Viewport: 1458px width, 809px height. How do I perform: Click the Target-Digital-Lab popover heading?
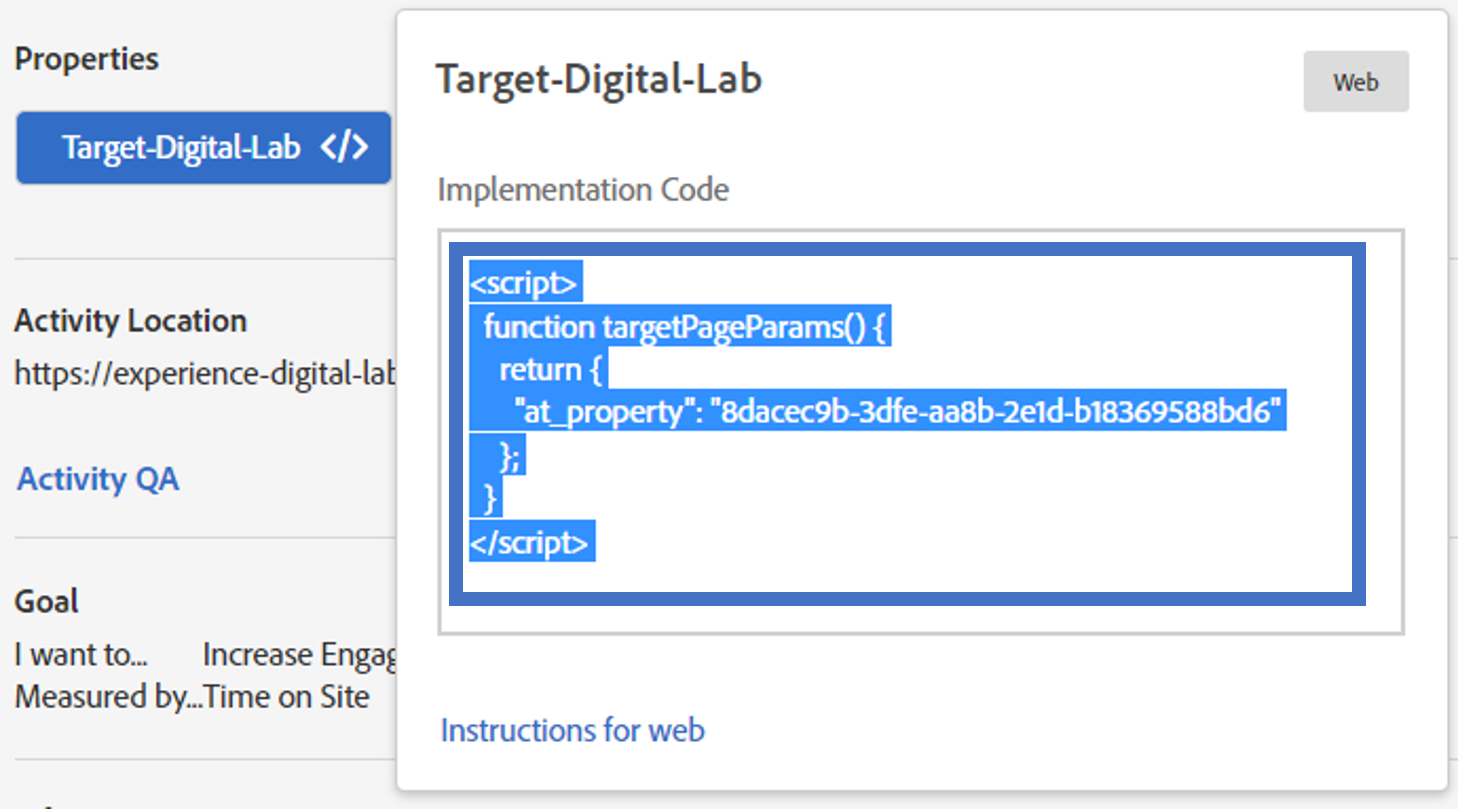click(599, 79)
